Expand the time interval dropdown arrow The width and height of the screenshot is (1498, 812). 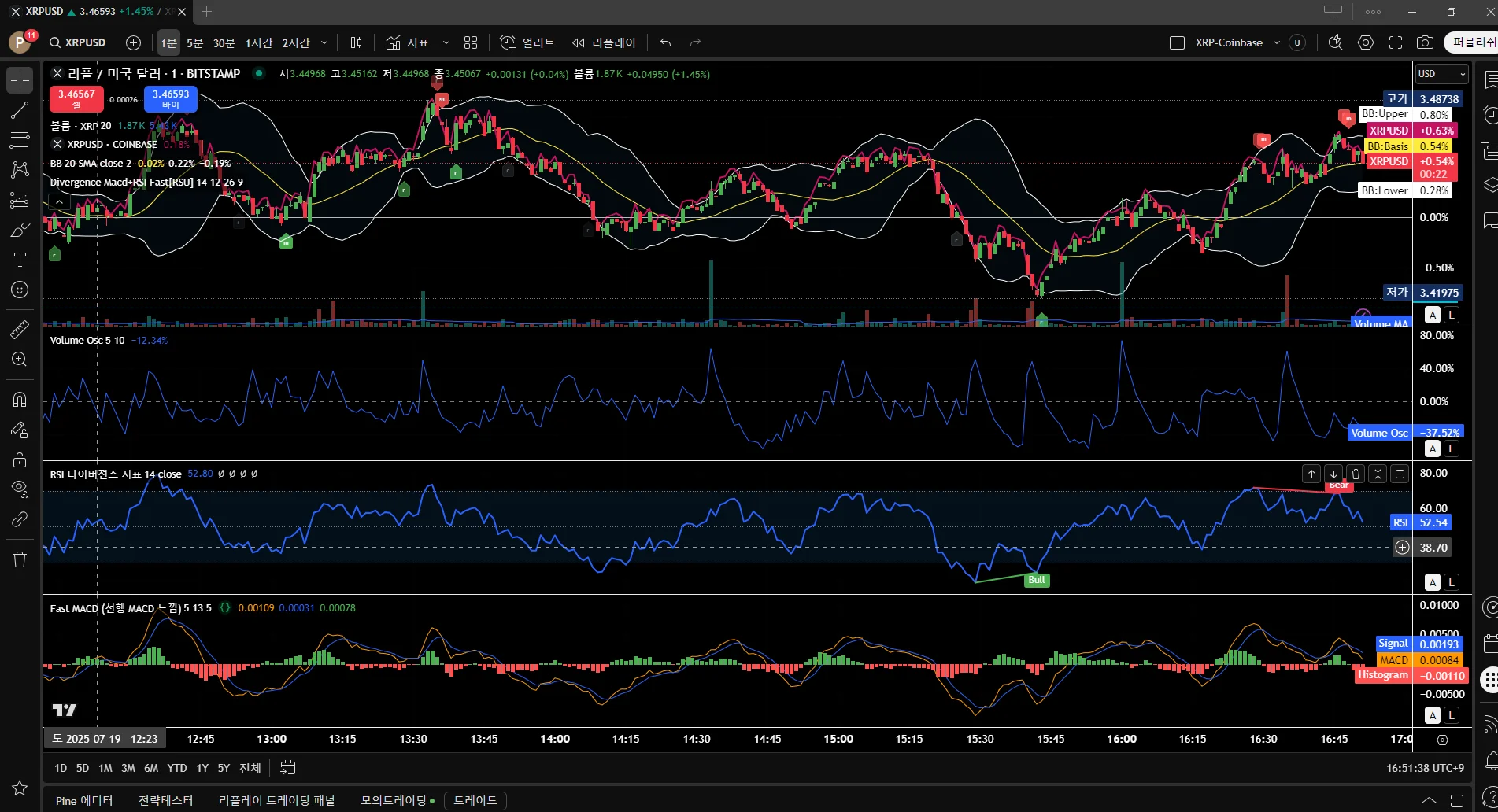[324, 42]
